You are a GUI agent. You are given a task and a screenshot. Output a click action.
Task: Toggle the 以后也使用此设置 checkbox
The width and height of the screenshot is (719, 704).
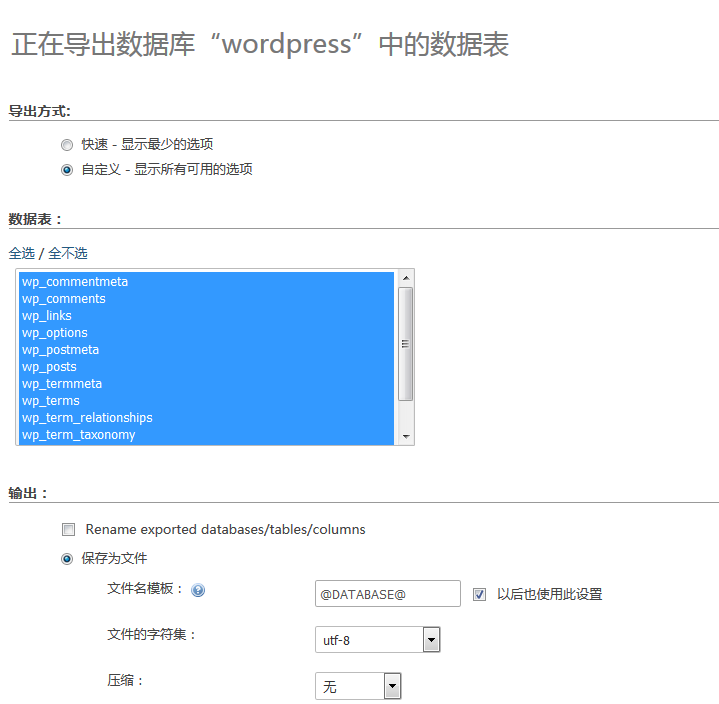(x=480, y=594)
